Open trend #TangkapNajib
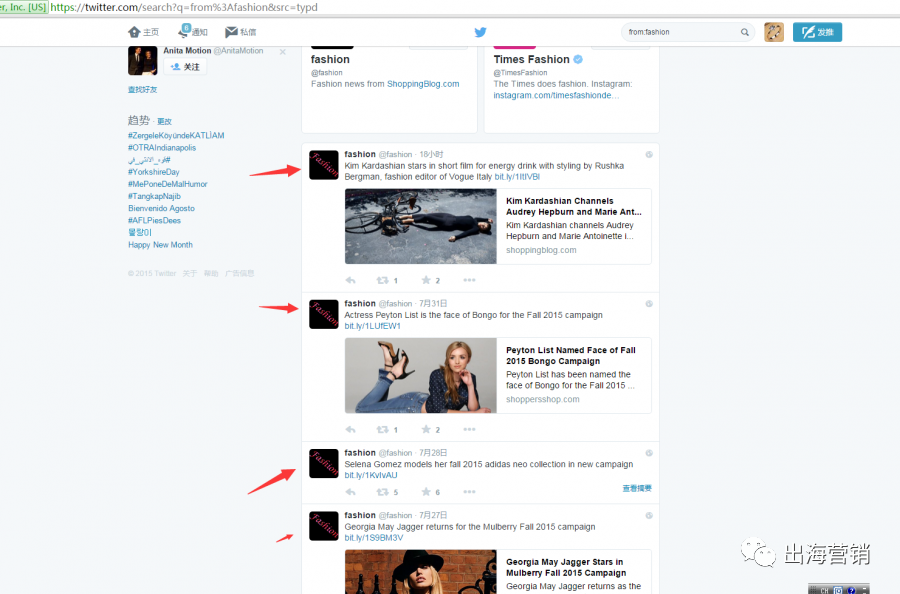Image resolution: width=900 pixels, height=594 pixels. (154, 196)
